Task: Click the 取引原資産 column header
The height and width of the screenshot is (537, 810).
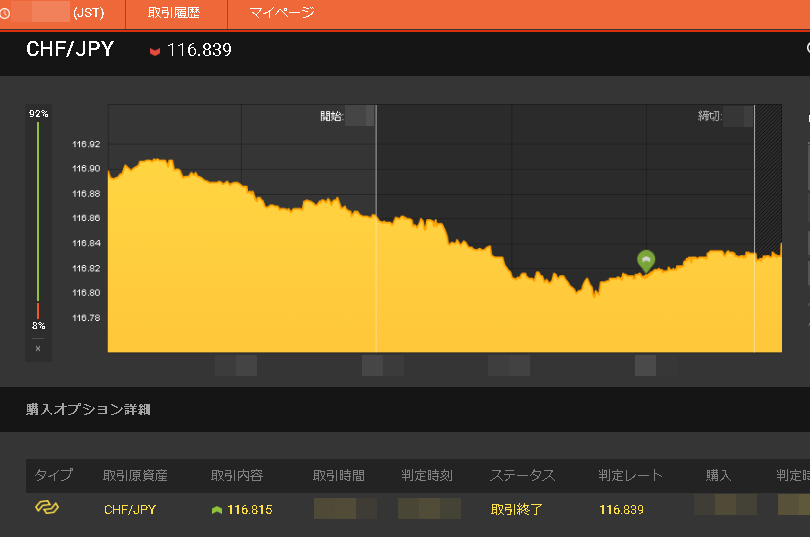Action: [x=135, y=475]
